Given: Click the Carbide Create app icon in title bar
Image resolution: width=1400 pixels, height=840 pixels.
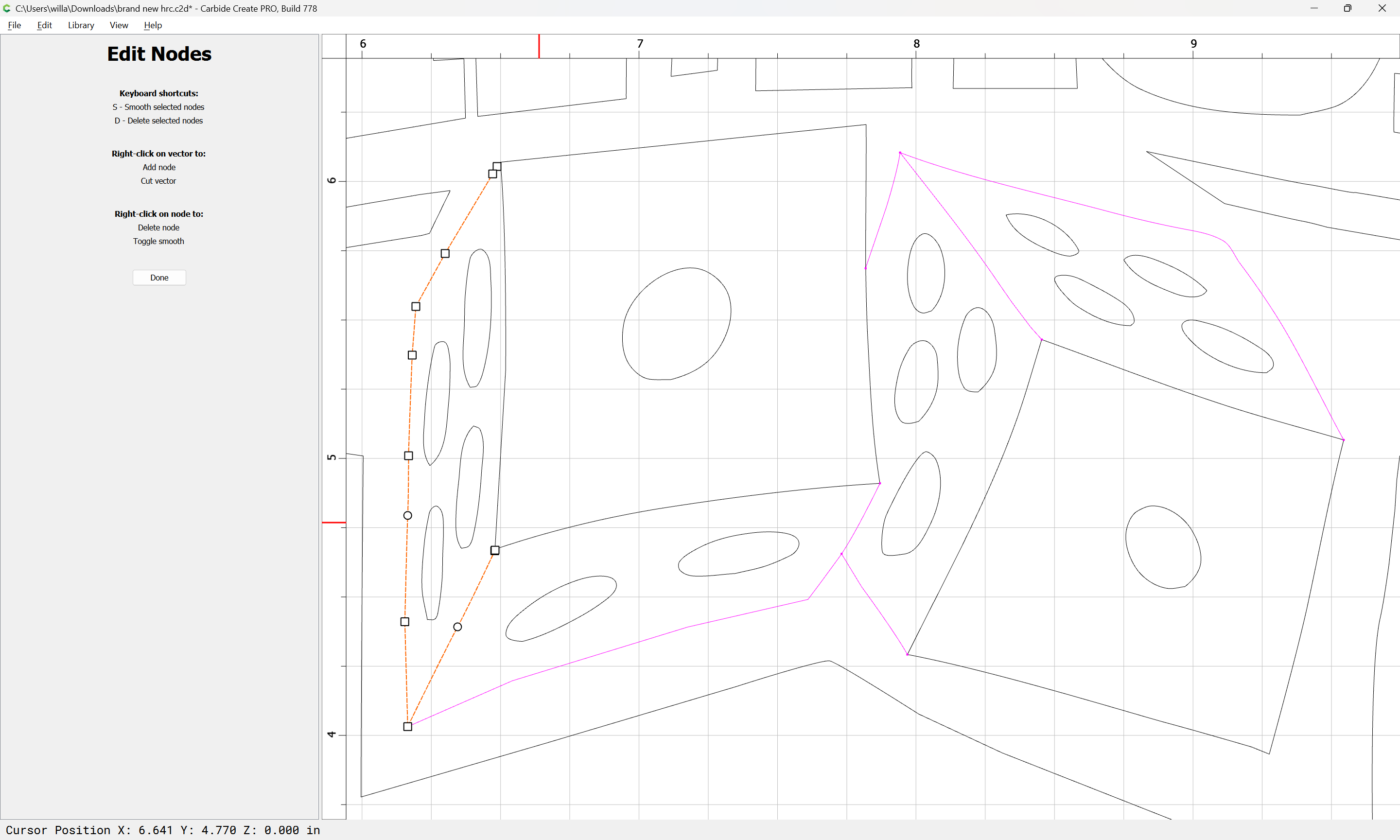Looking at the screenshot, I should coord(7,8).
